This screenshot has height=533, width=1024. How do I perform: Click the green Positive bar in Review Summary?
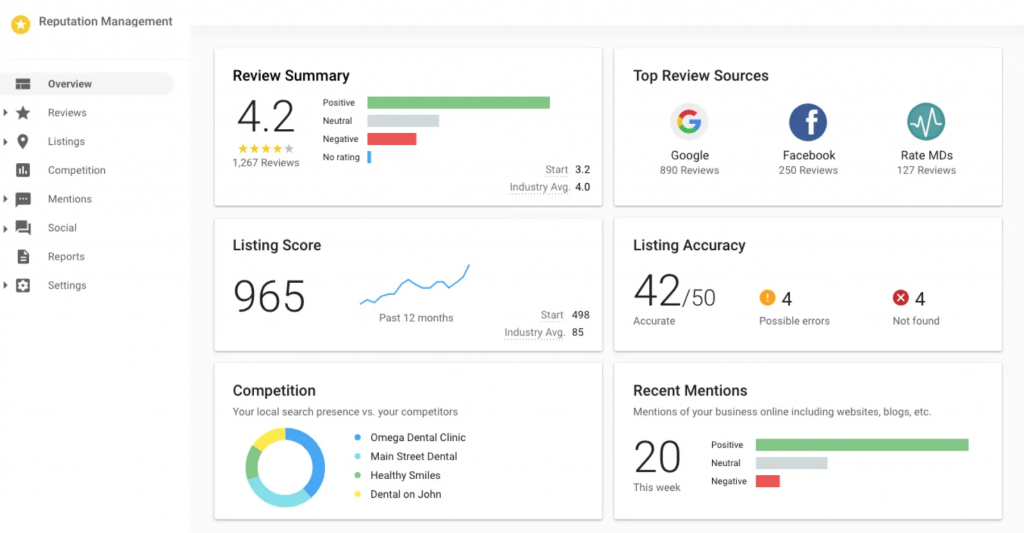coord(458,102)
